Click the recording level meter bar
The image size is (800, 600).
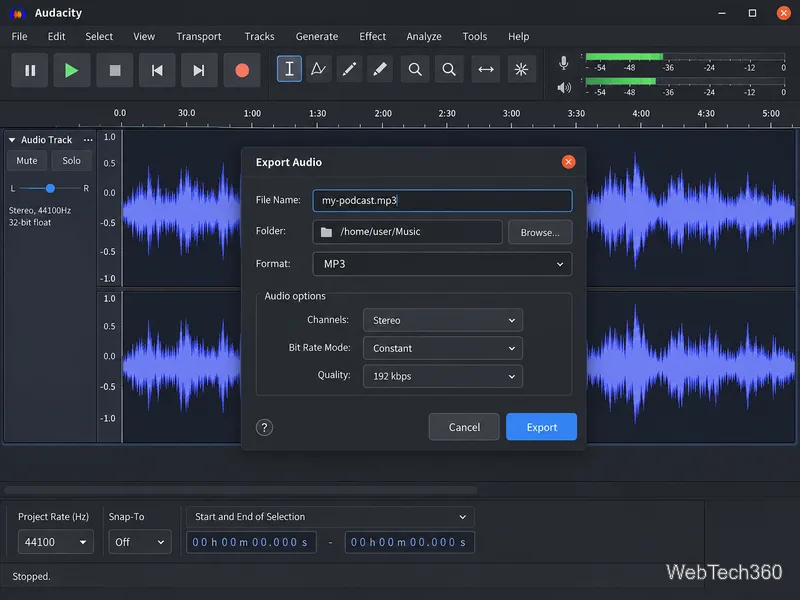[685, 57]
